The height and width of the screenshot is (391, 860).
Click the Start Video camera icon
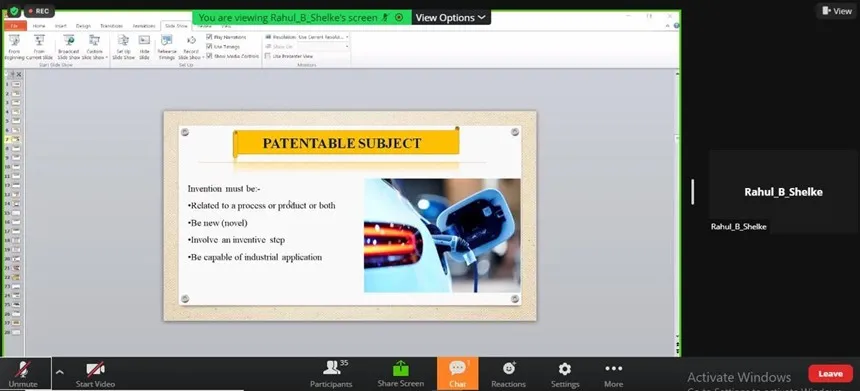95,369
